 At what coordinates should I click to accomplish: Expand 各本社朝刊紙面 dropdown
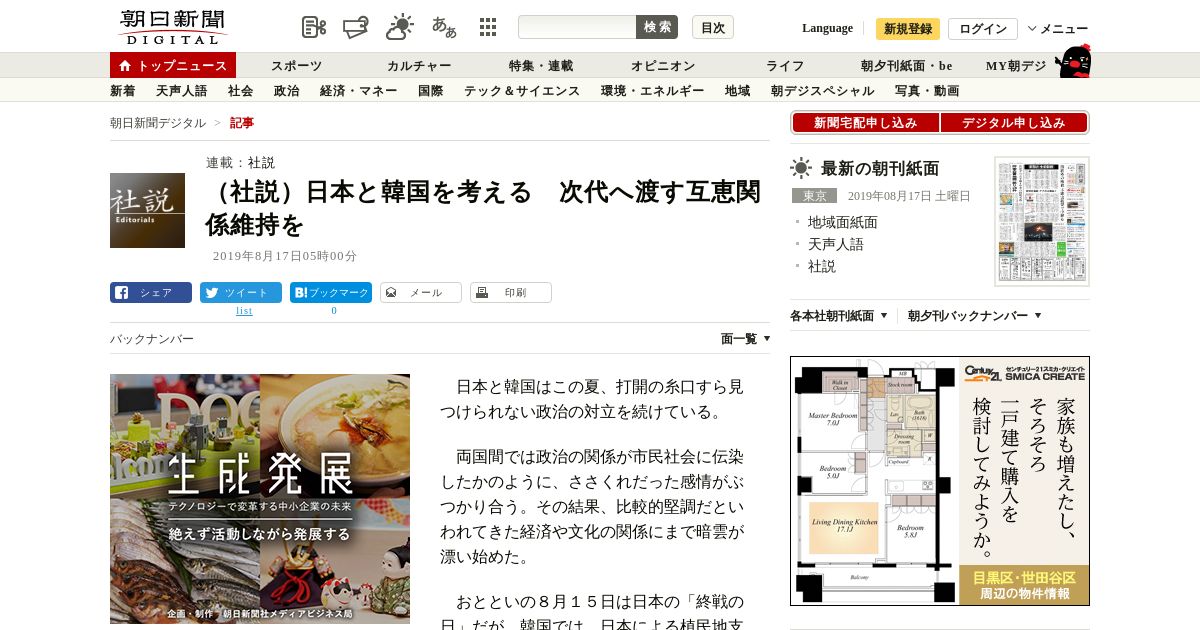[x=839, y=315]
